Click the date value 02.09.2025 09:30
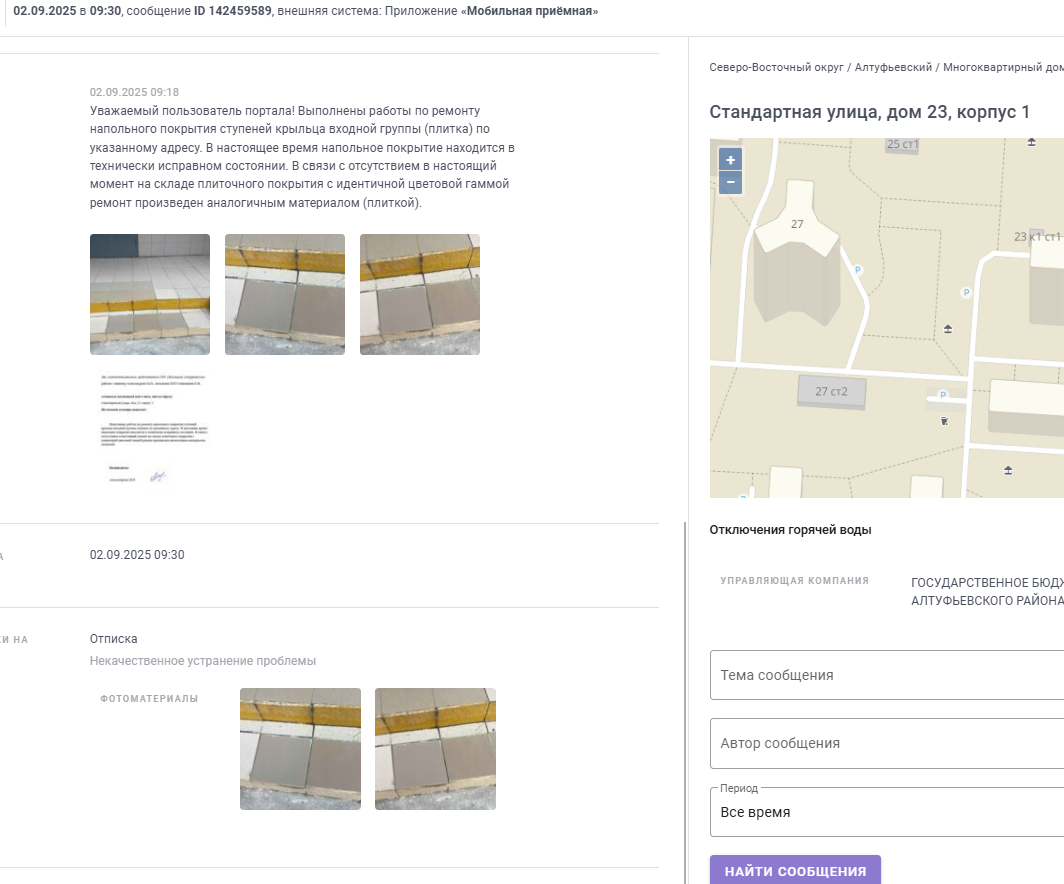Image resolution: width=1064 pixels, height=884 pixels. (x=137, y=555)
